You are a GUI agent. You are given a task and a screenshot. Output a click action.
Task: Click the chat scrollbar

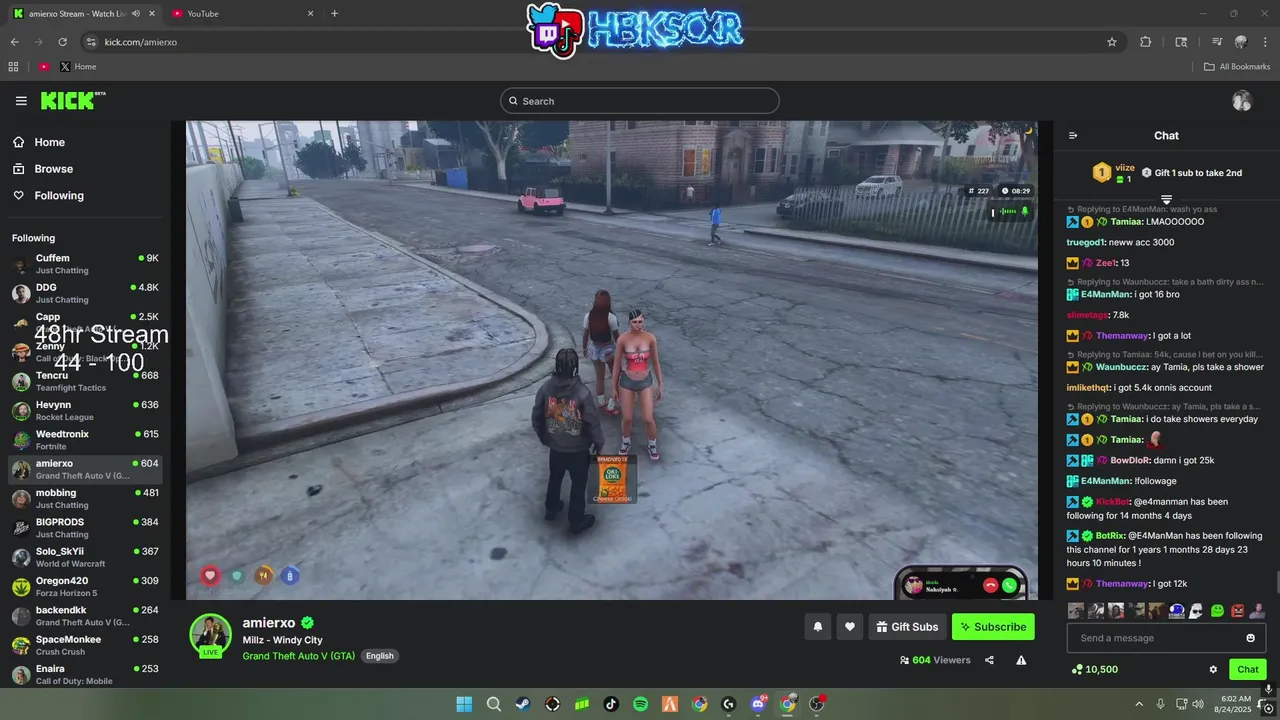[1276, 583]
